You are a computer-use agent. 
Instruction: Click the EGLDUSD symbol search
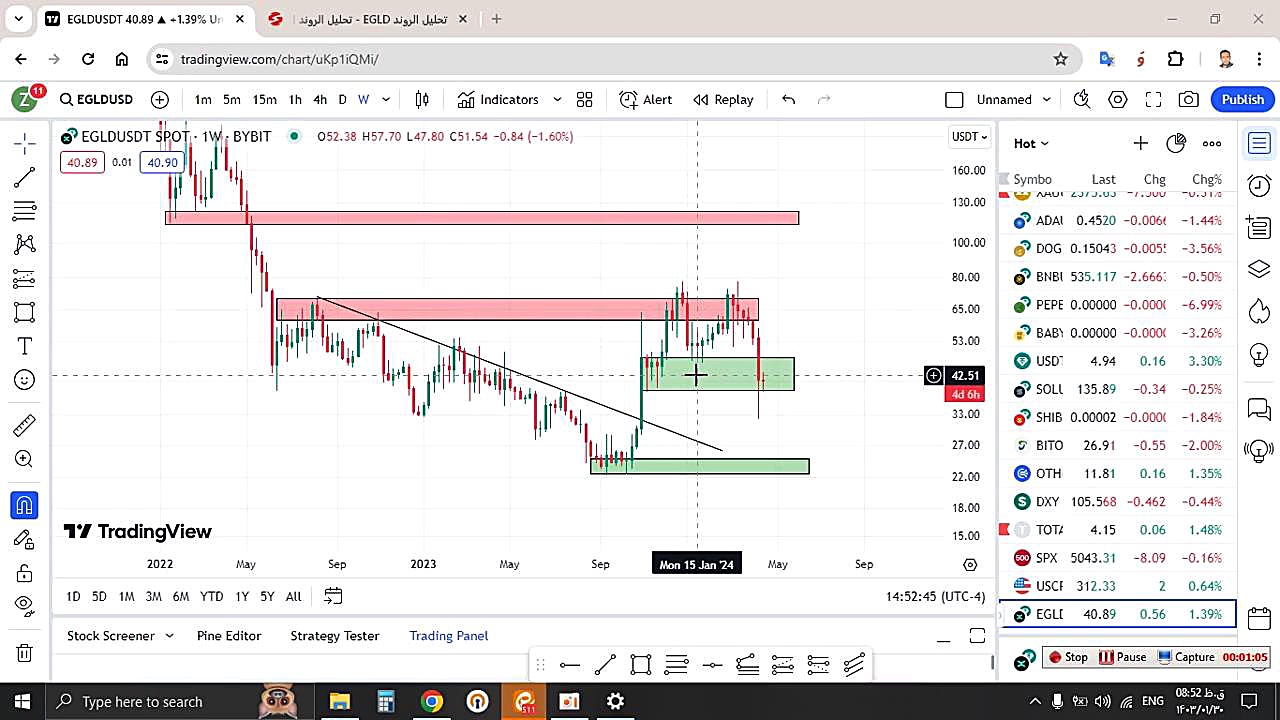pos(96,99)
